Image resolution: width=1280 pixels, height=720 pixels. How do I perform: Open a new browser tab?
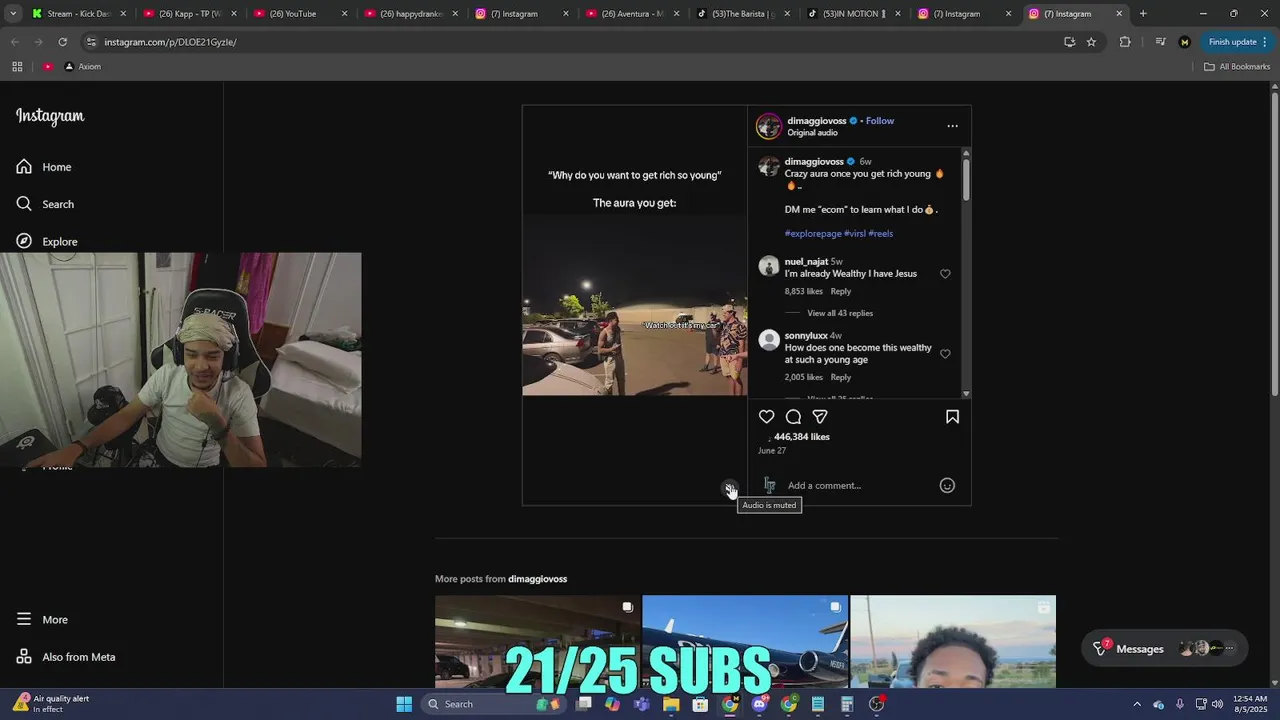tap(1143, 14)
